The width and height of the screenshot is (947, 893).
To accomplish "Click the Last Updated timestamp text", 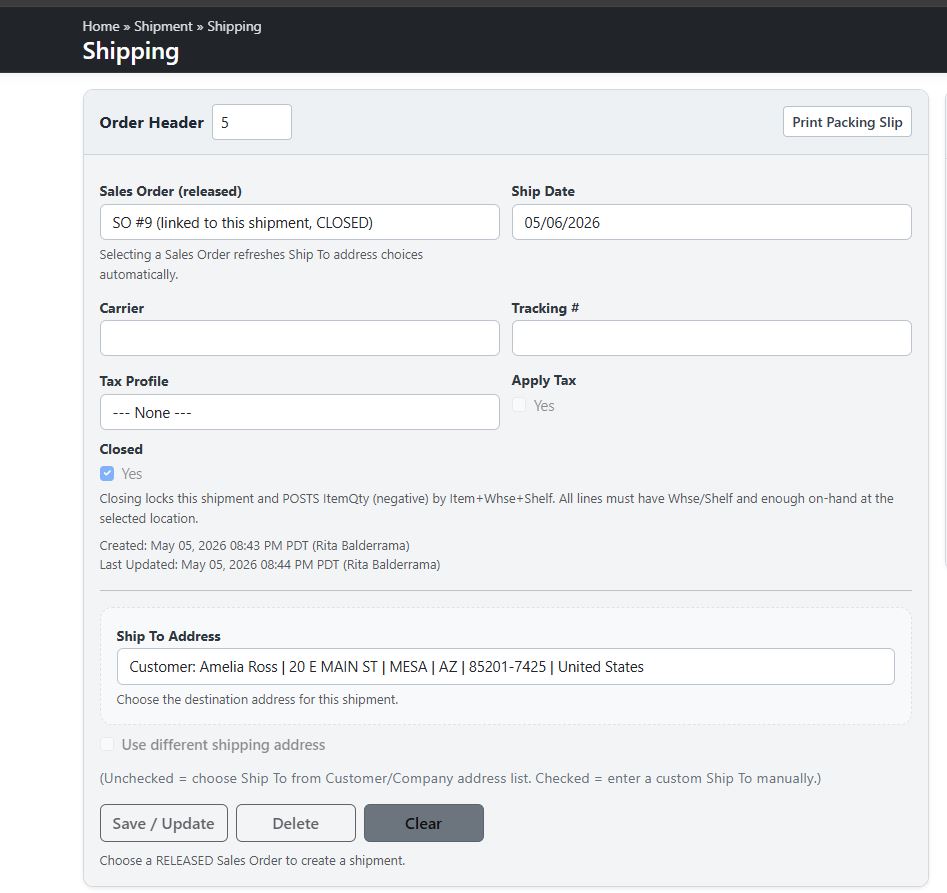I will click(x=270, y=565).
